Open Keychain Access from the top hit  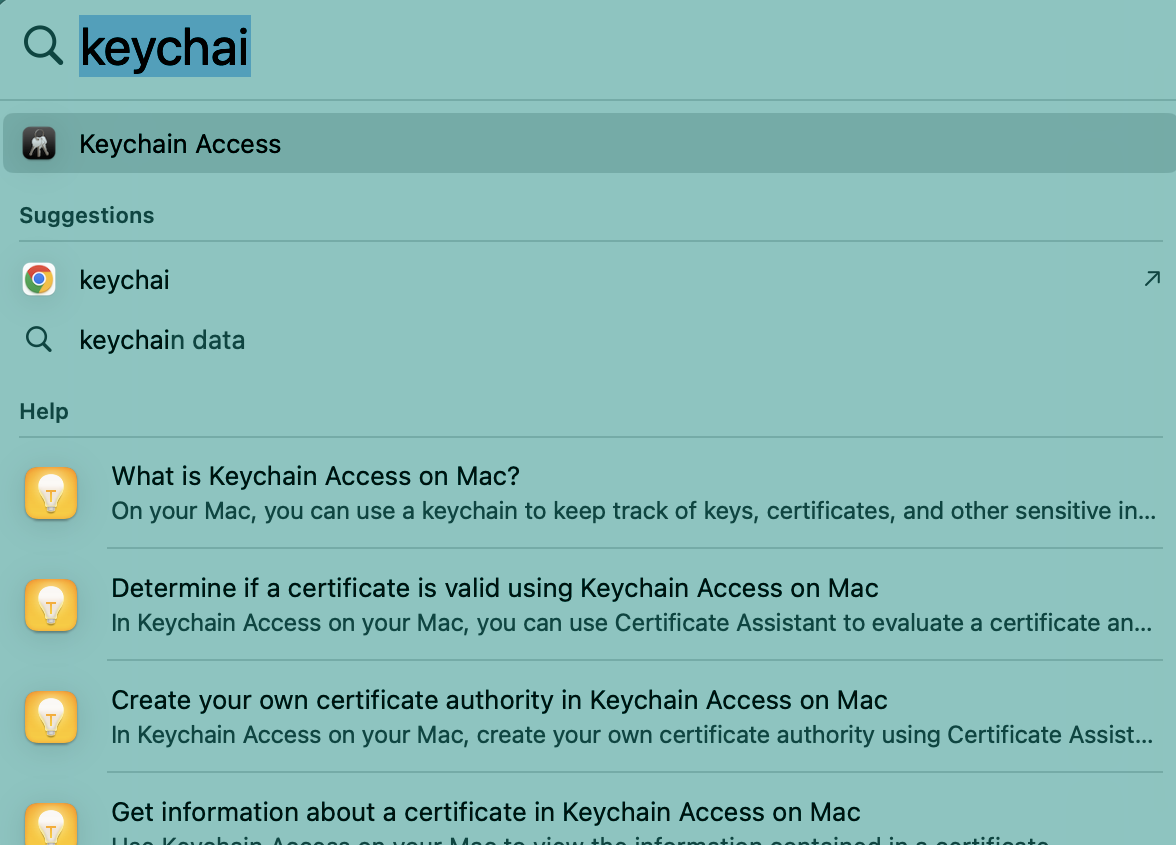[180, 143]
